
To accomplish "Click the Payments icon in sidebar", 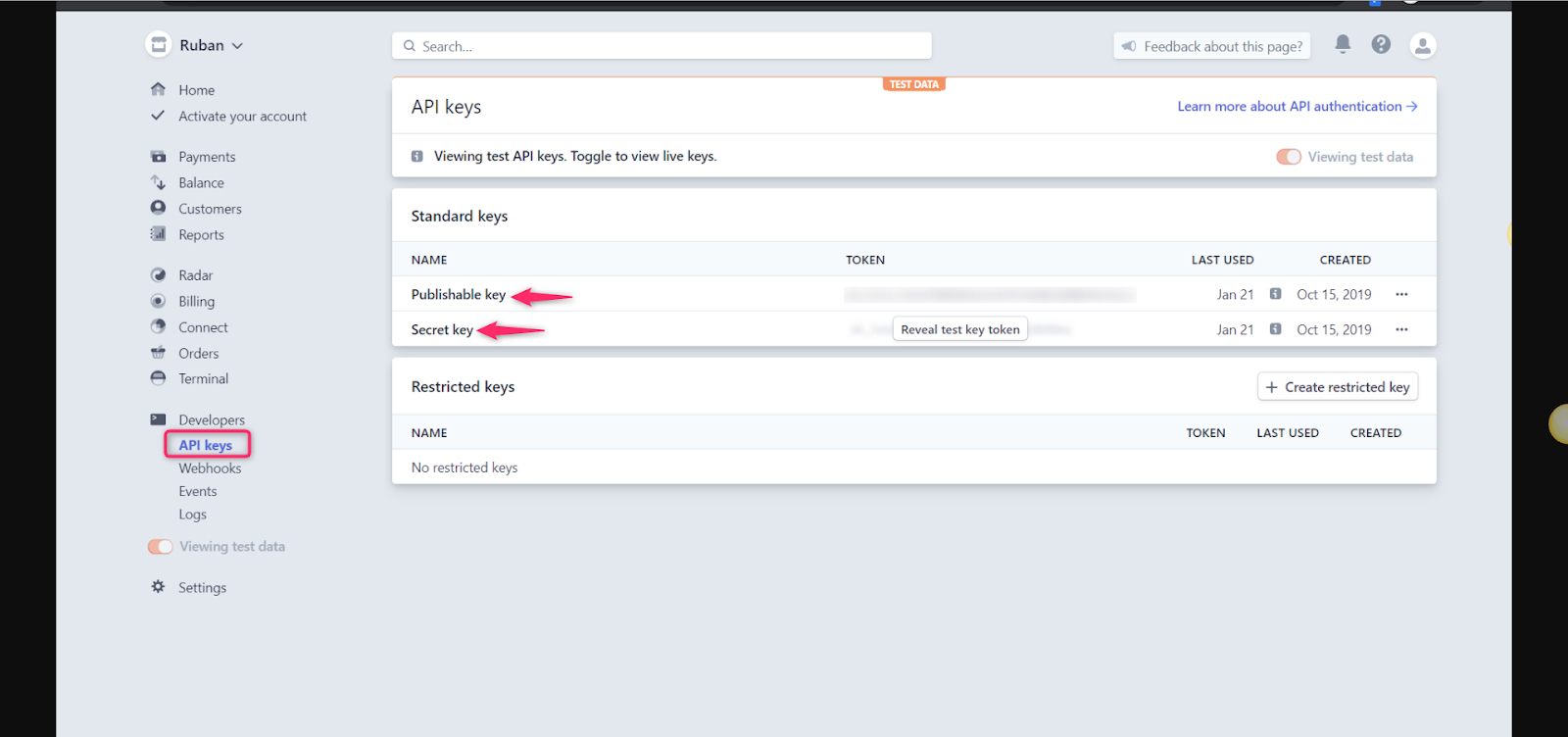I will click(158, 157).
